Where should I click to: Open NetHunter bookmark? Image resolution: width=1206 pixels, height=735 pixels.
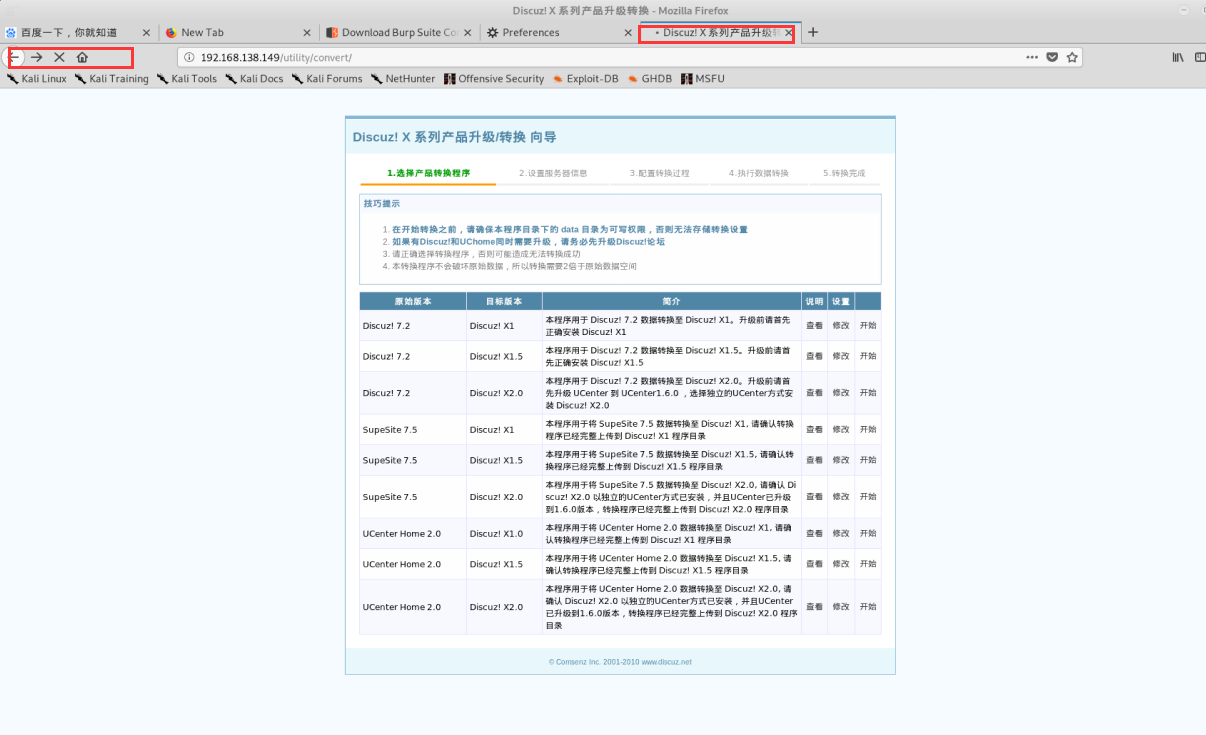(404, 78)
